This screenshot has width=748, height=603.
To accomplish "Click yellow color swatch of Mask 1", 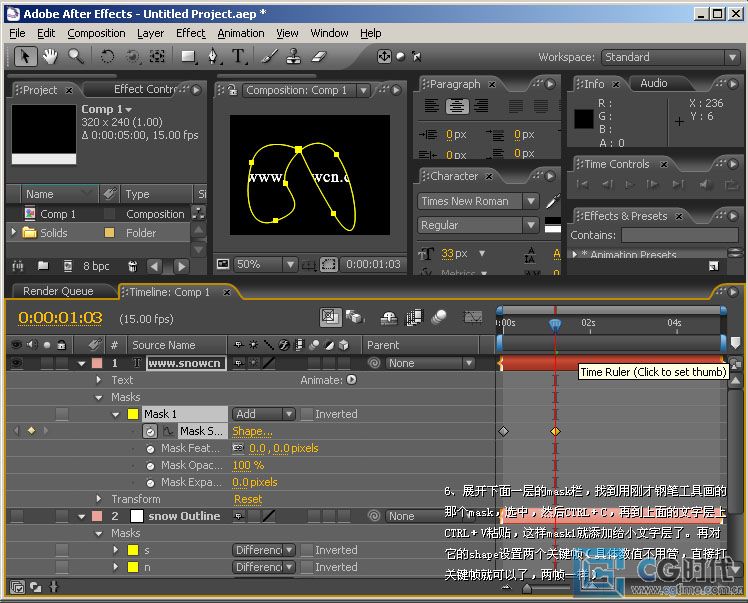I will click(x=133, y=414).
